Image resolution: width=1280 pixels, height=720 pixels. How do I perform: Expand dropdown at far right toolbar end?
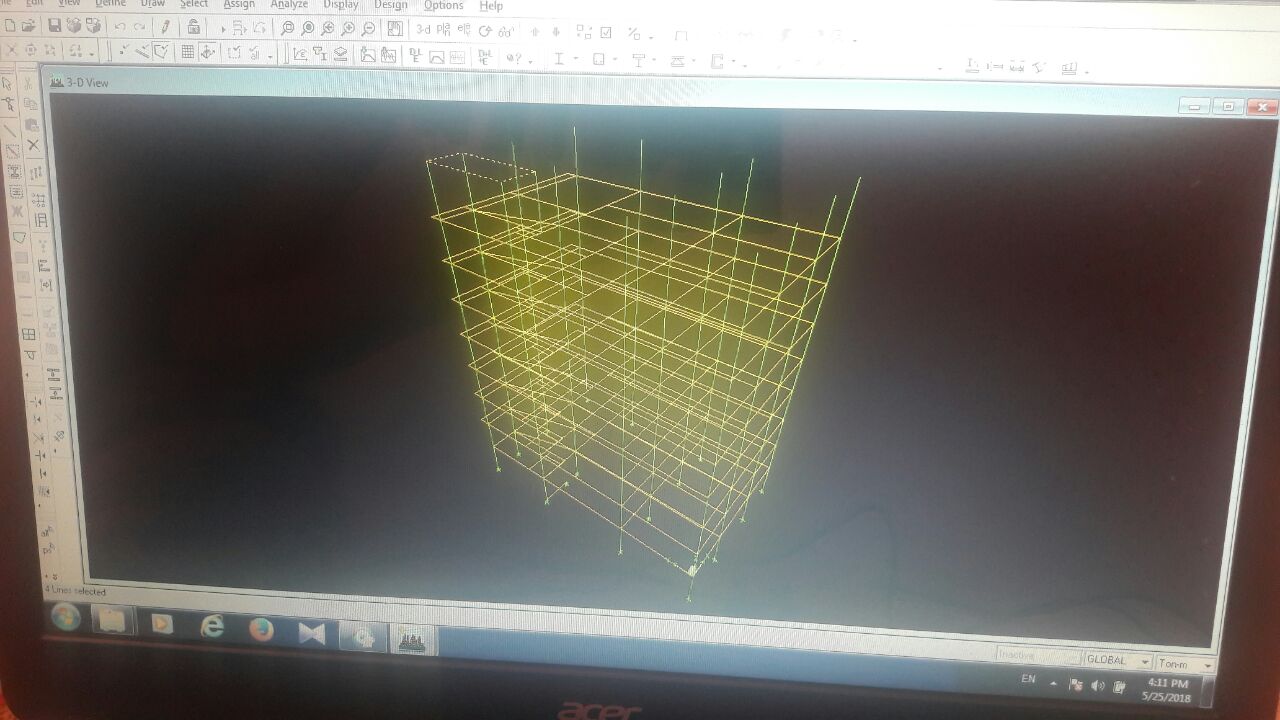[x=1087, y=71]
